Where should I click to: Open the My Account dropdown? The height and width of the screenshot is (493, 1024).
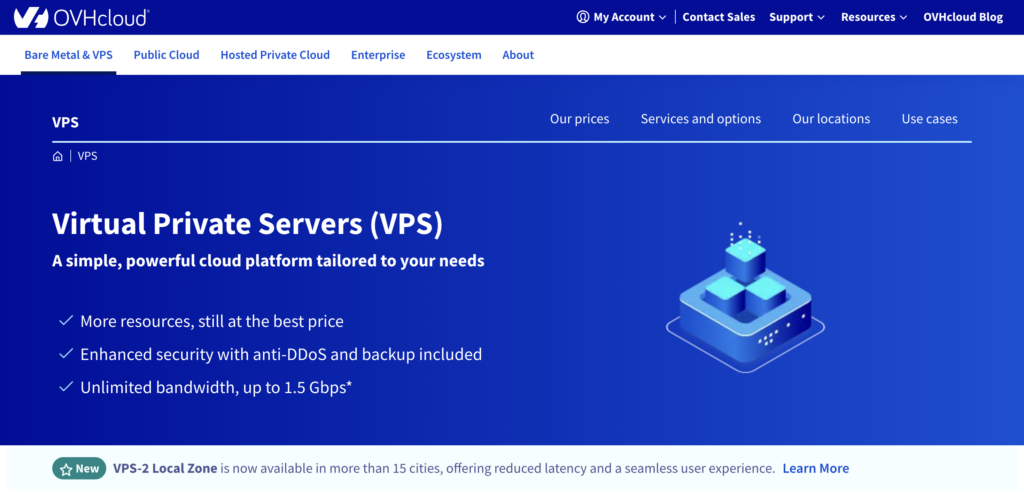pyautogui.click(x=621, y=18)
